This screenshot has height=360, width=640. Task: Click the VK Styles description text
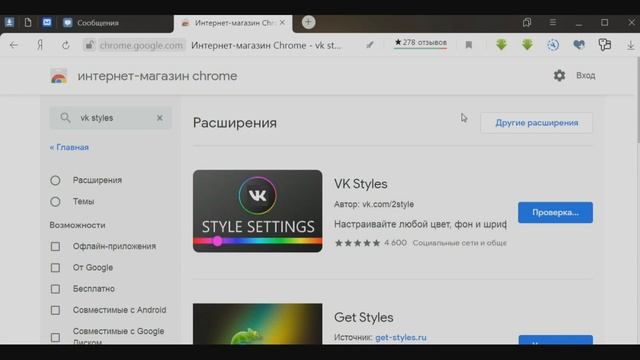[420, 224]
